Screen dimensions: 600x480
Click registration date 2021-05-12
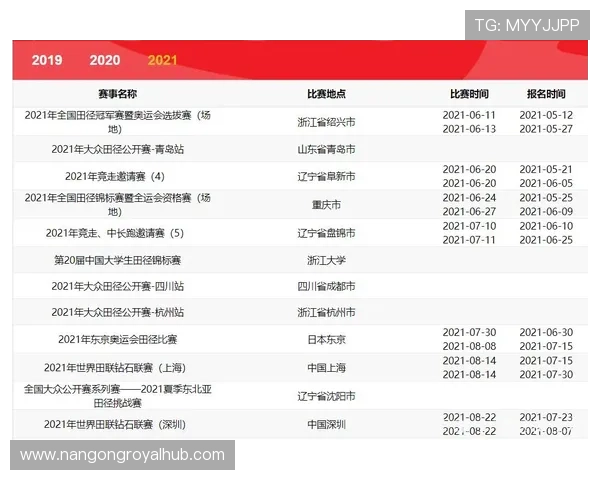(x=546, y=115)
